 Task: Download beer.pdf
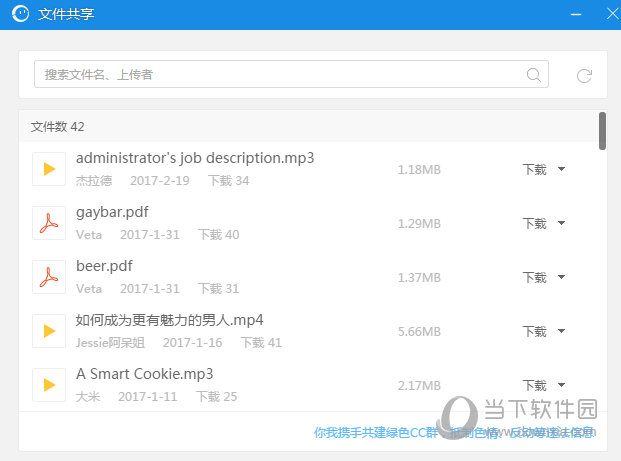tap(534, 277)
